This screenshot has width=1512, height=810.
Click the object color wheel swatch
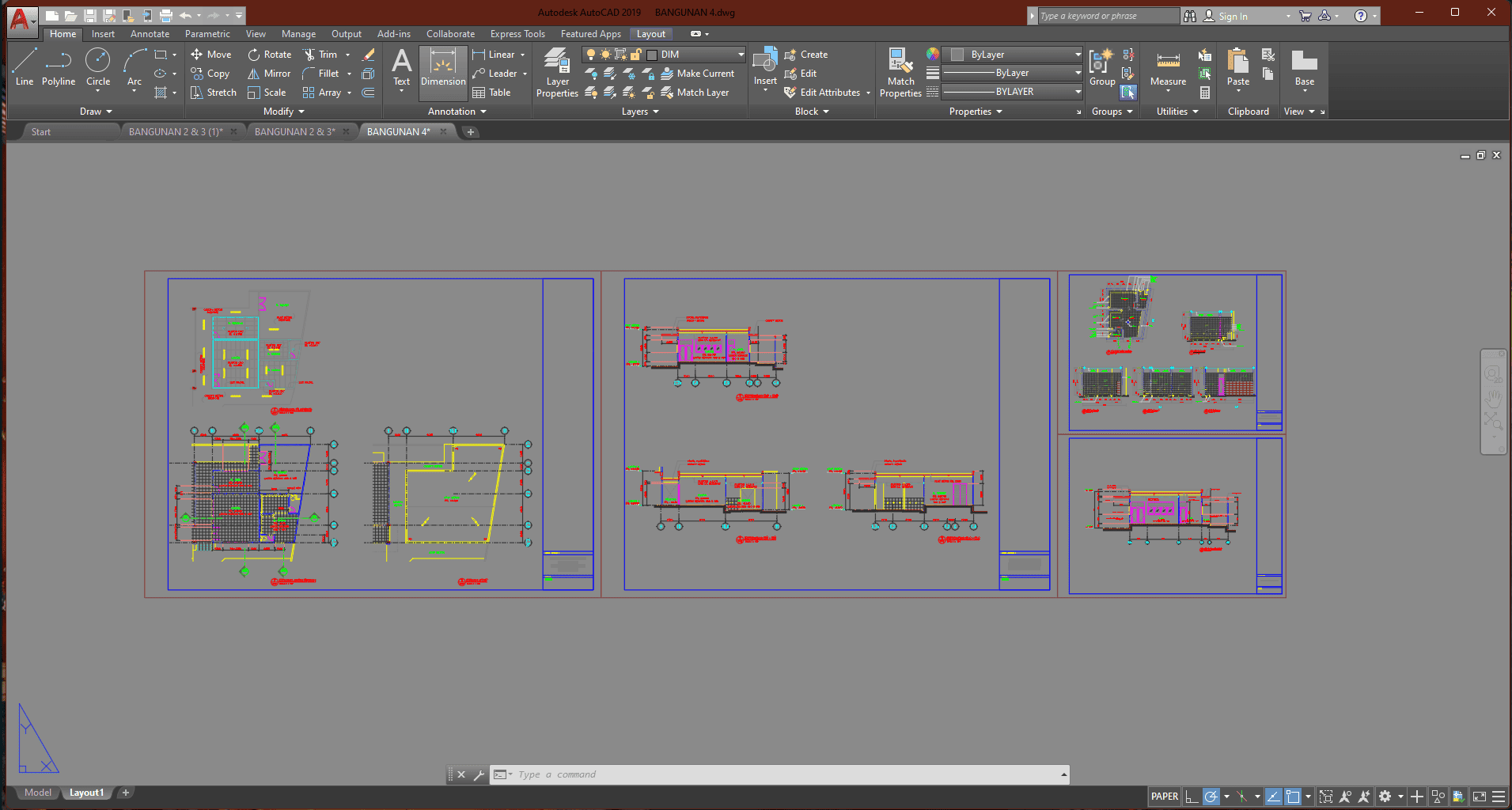click(933, 55)
